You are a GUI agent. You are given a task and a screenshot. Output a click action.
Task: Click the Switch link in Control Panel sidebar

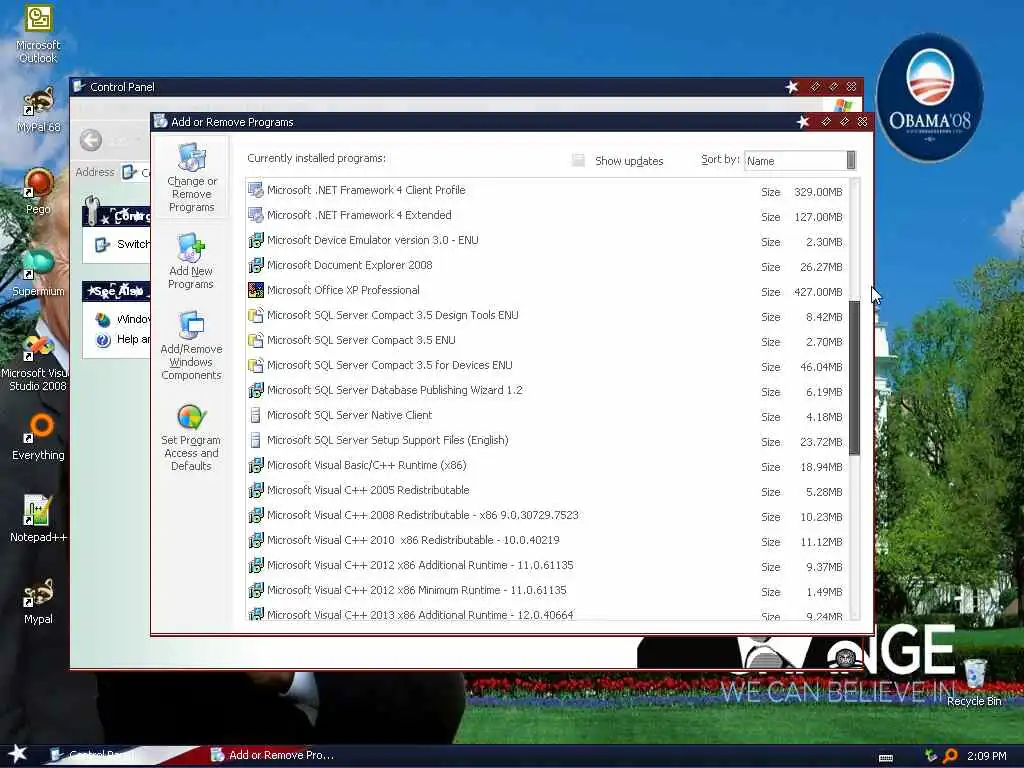coord(123,244)
